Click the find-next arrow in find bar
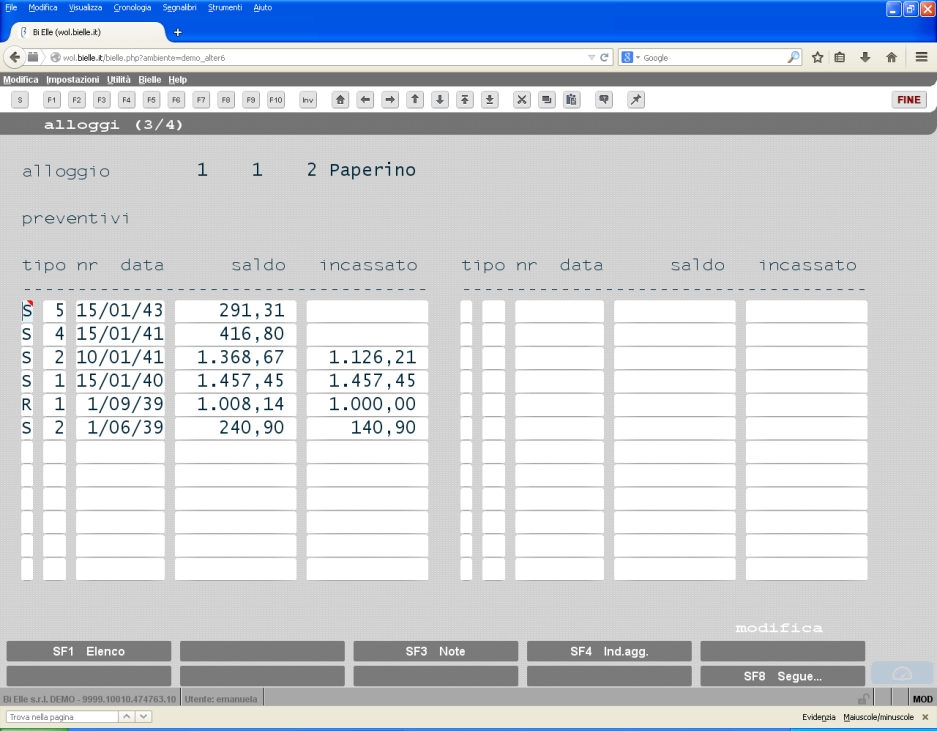Screen dimensions: 937x731 [x=143, y=716]
